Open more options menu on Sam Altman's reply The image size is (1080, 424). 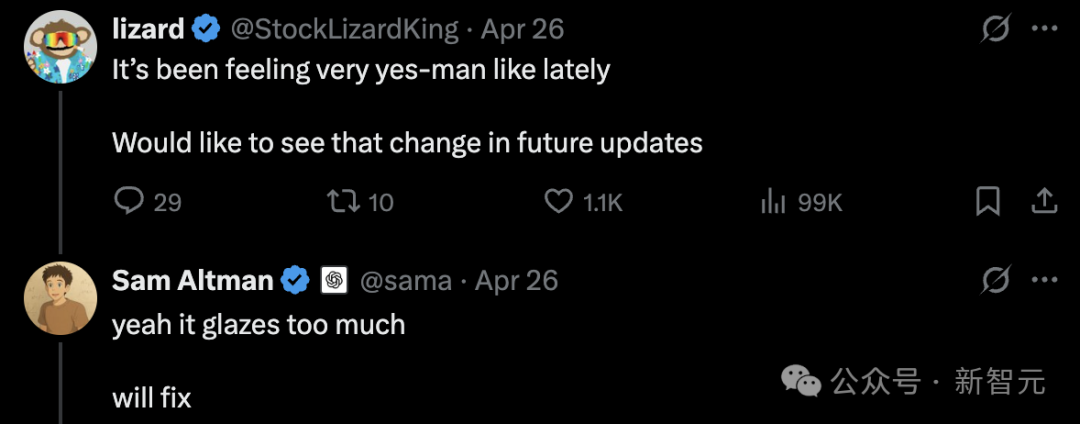click(x=1044, y=279)
